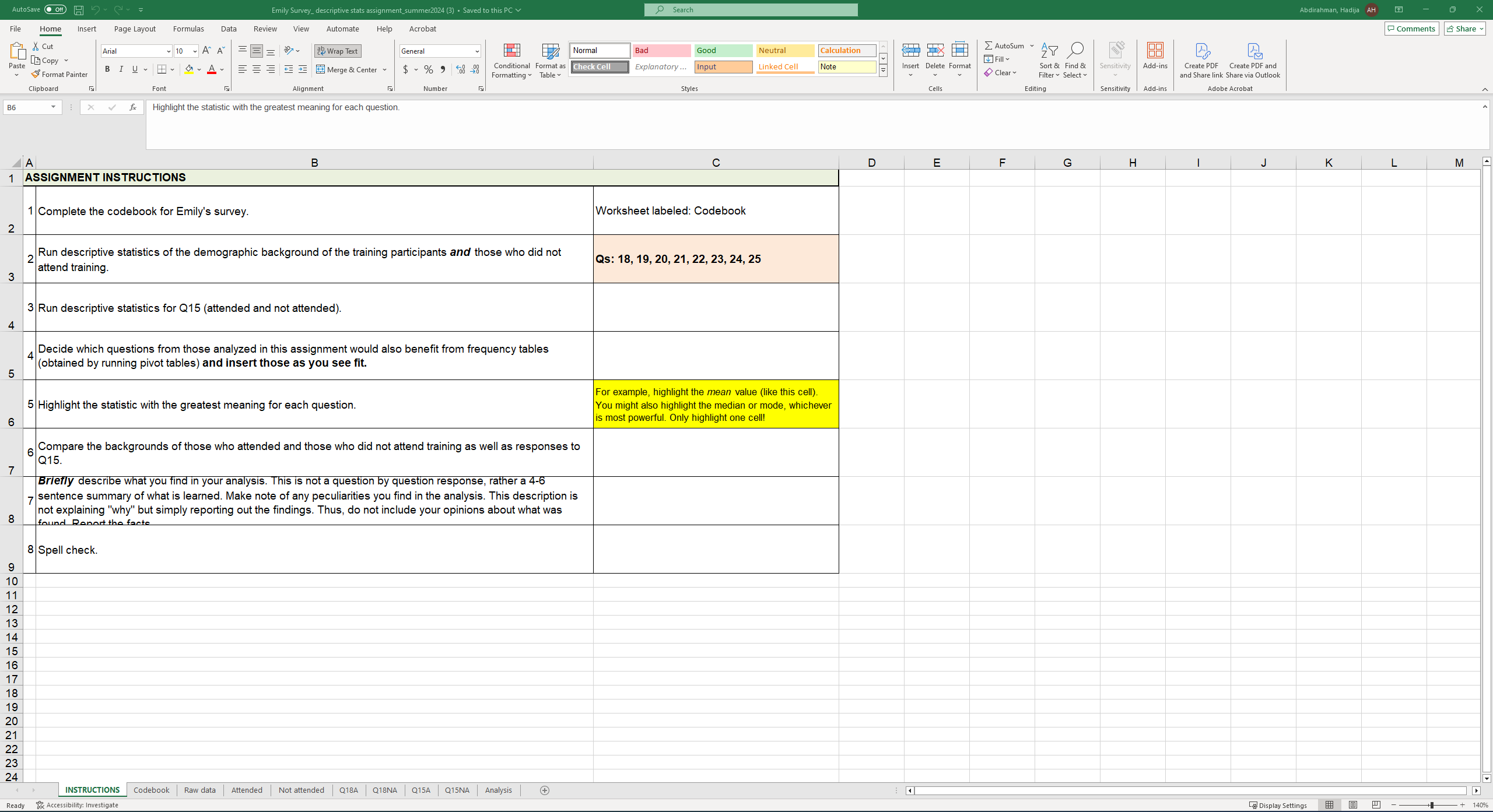
Task: Open the Font name dropdown
Action: pos(168,51)
